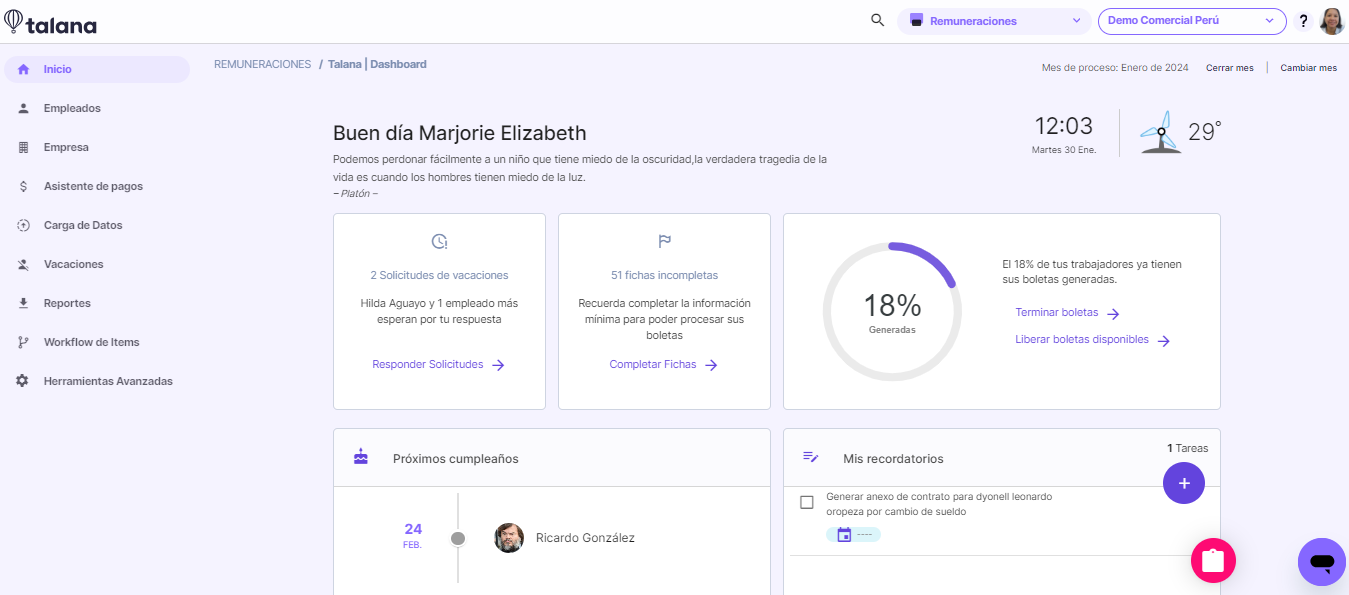The width and height of the screenshot is (1349, 595).
Task: Click the Completar Fichas link
Action: pos(653,365)
